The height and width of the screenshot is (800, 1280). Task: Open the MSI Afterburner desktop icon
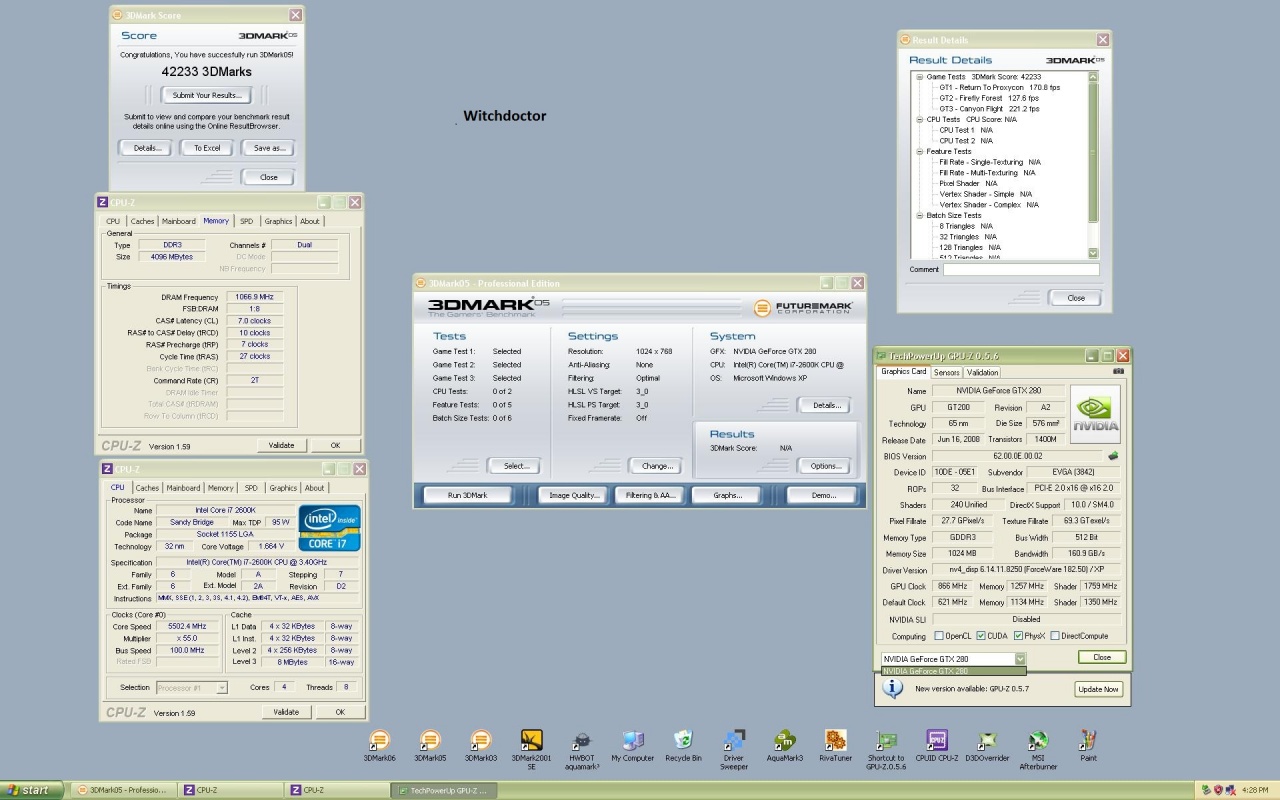1038,741
